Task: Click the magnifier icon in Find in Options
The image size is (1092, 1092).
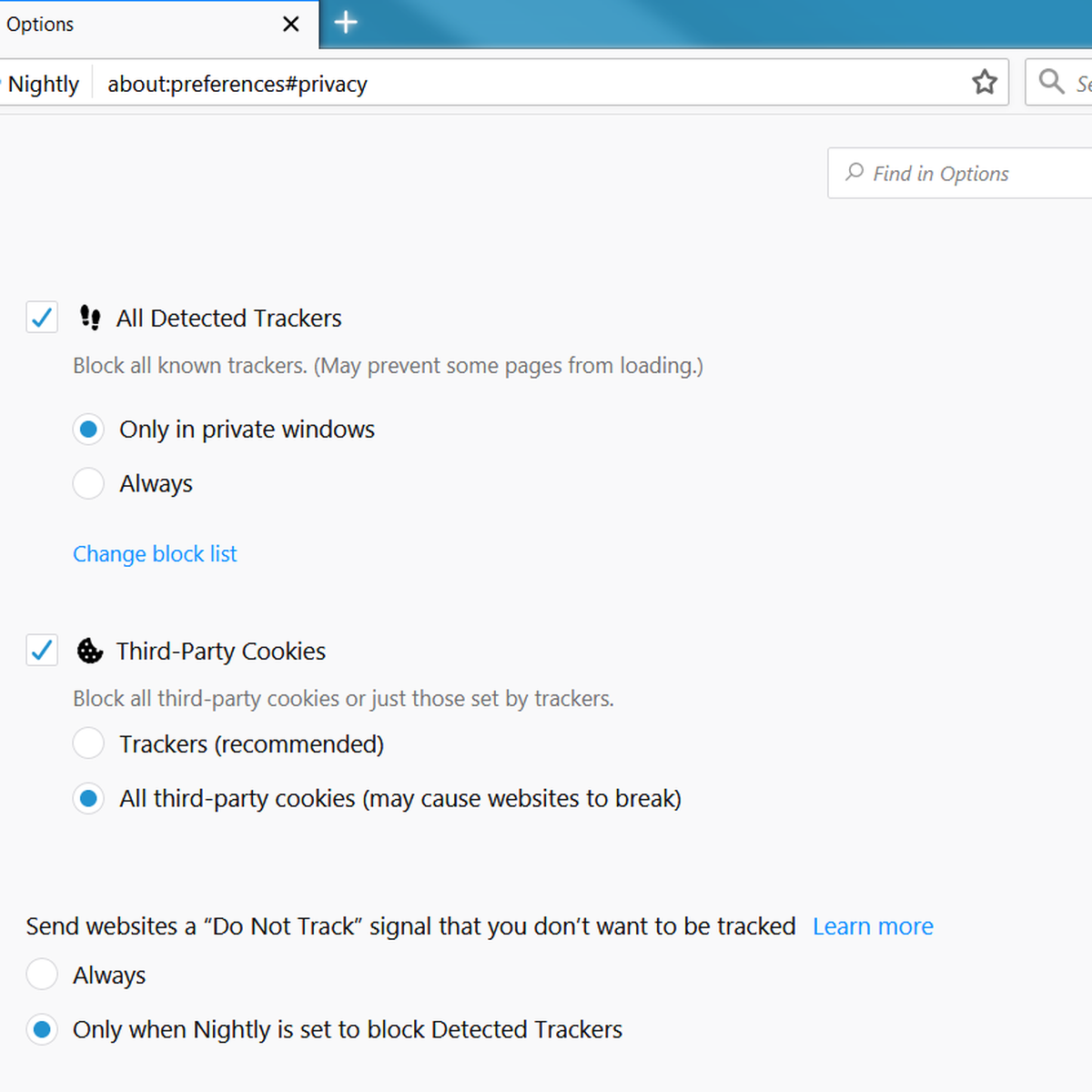Action: click(x=854, y=172)
